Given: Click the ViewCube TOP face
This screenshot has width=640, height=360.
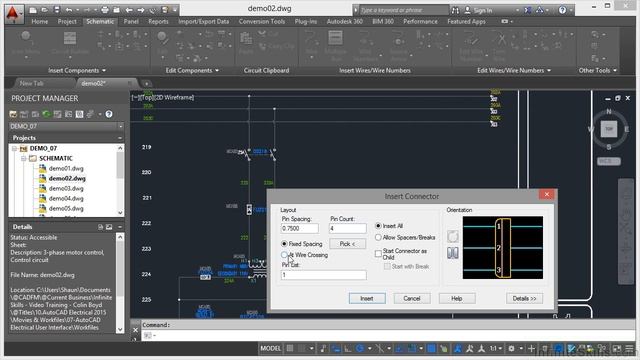Looking at the screenshot, I should [609, 129].
